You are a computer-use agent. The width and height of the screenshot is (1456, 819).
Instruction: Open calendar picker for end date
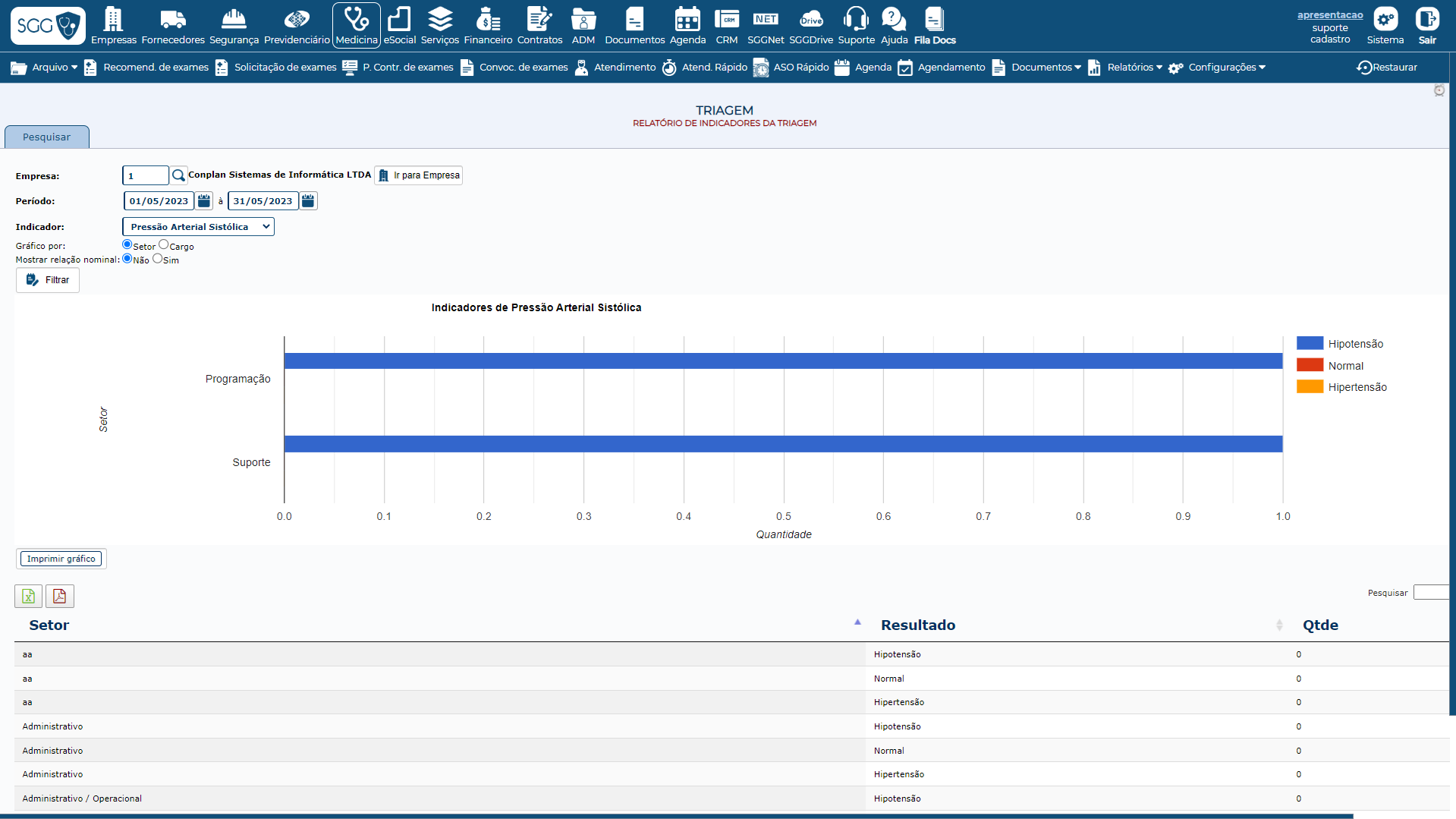tap(308, 201)
